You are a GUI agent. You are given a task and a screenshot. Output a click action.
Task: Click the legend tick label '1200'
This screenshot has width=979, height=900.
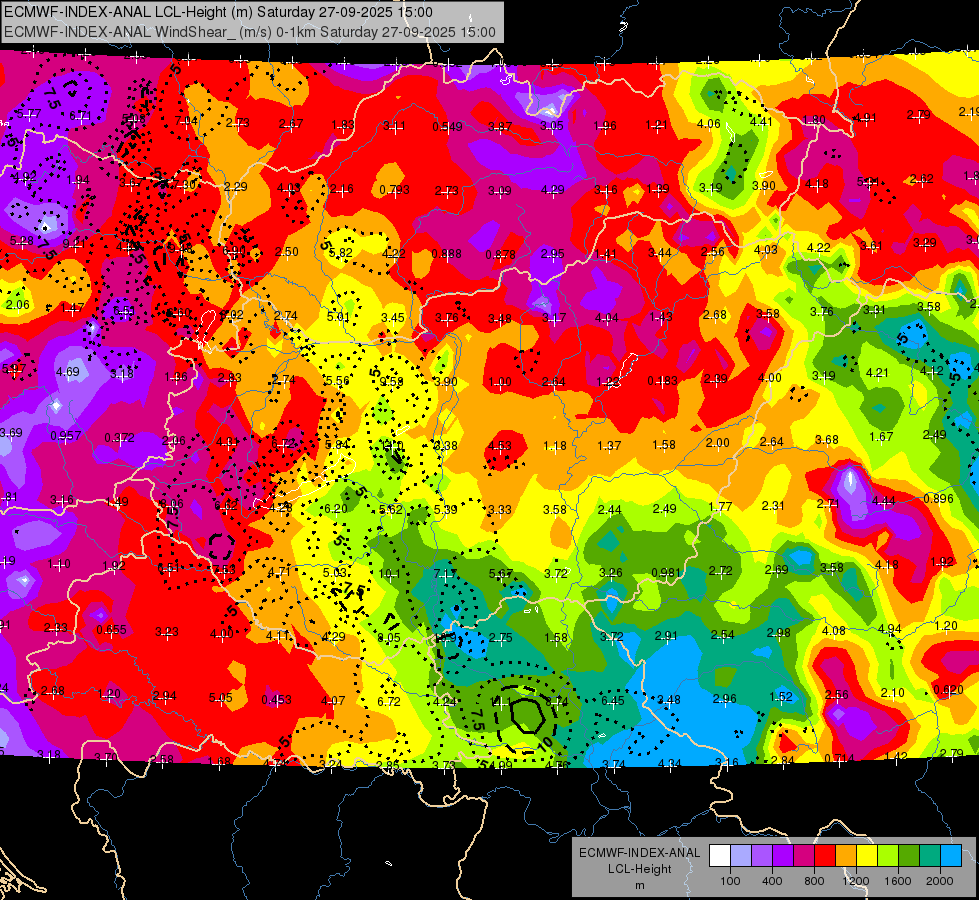(x=855, y=881)
